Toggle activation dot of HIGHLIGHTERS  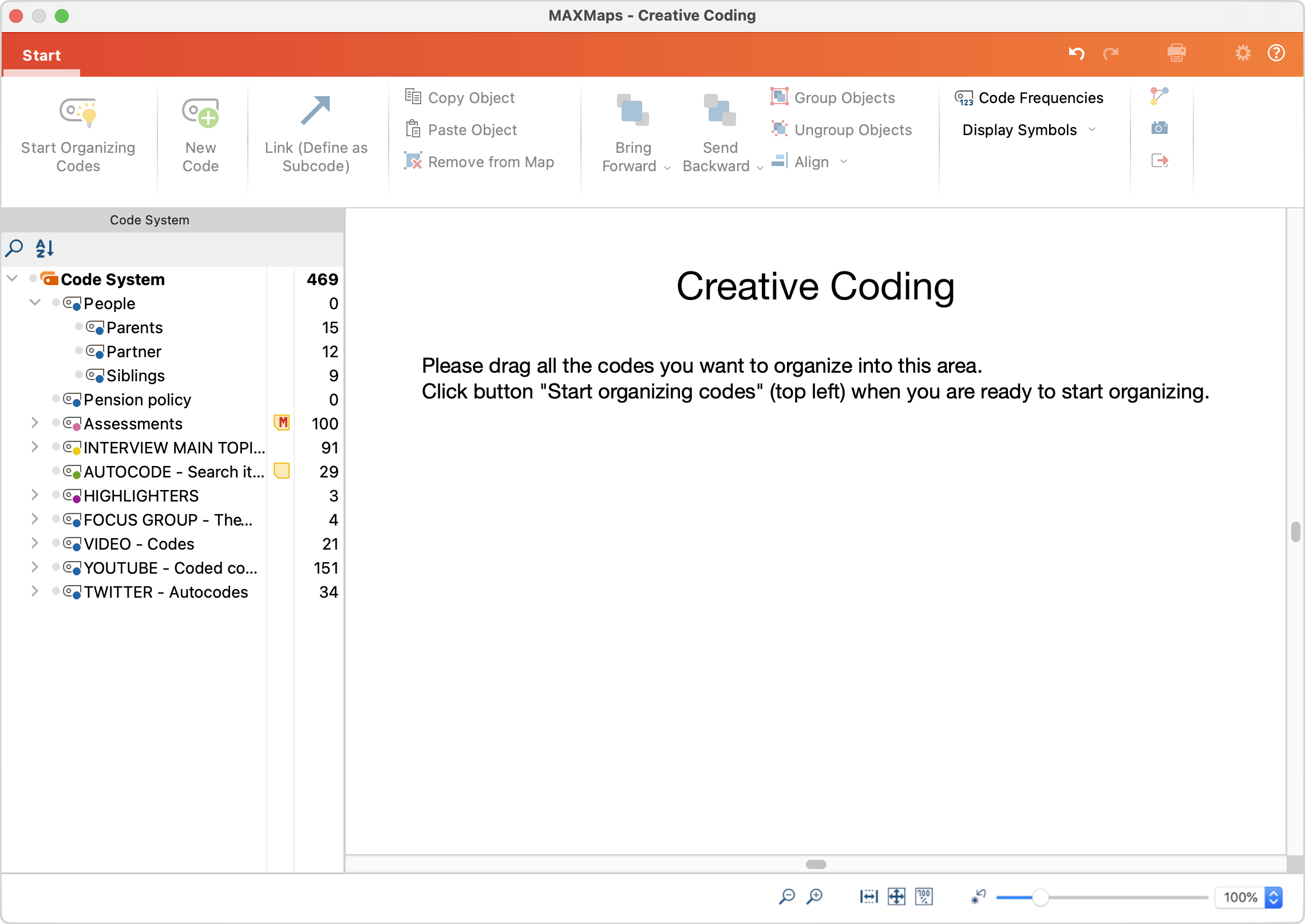coord(56,495)
